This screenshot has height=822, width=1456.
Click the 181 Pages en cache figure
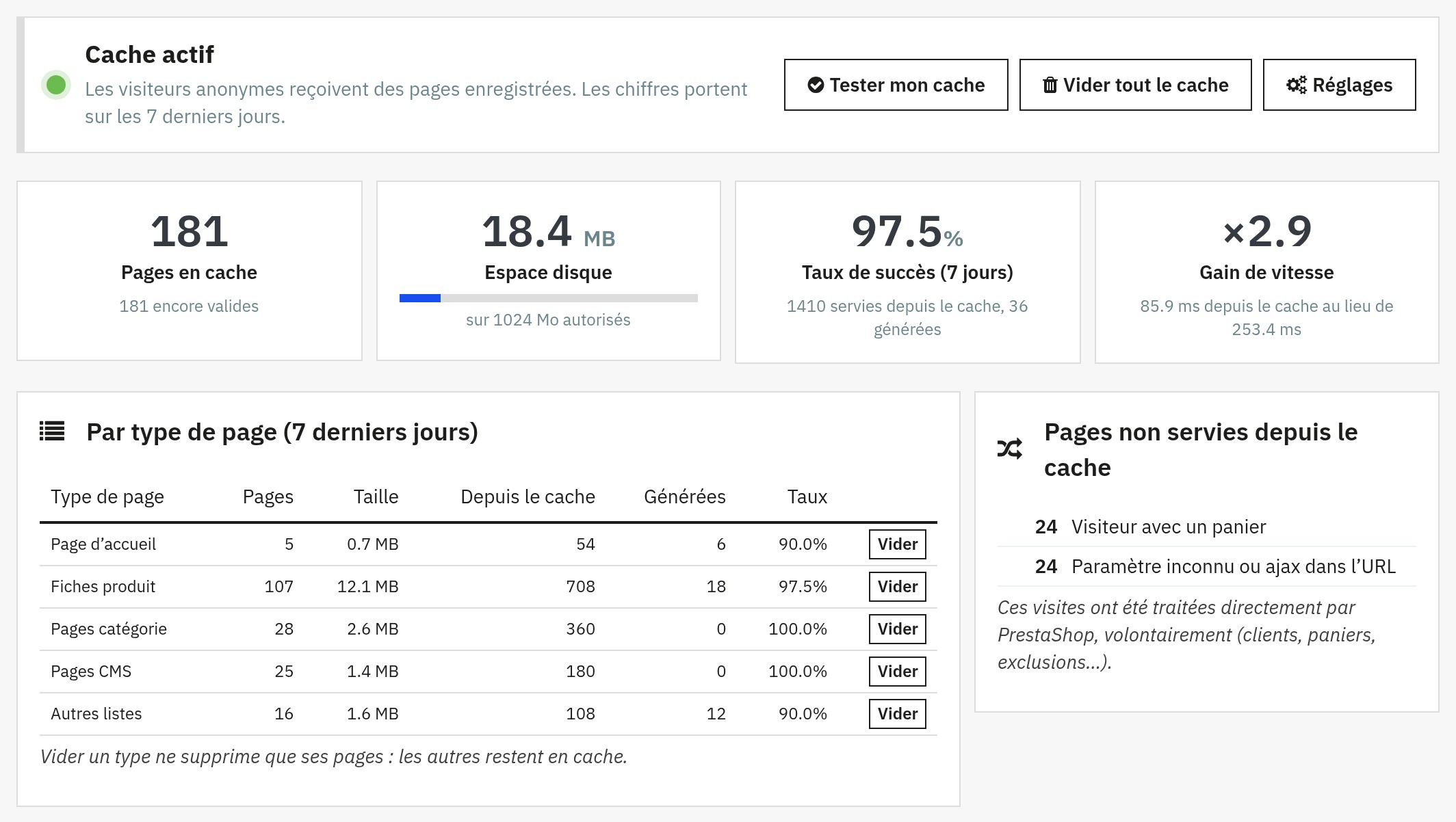click(189, 231)
